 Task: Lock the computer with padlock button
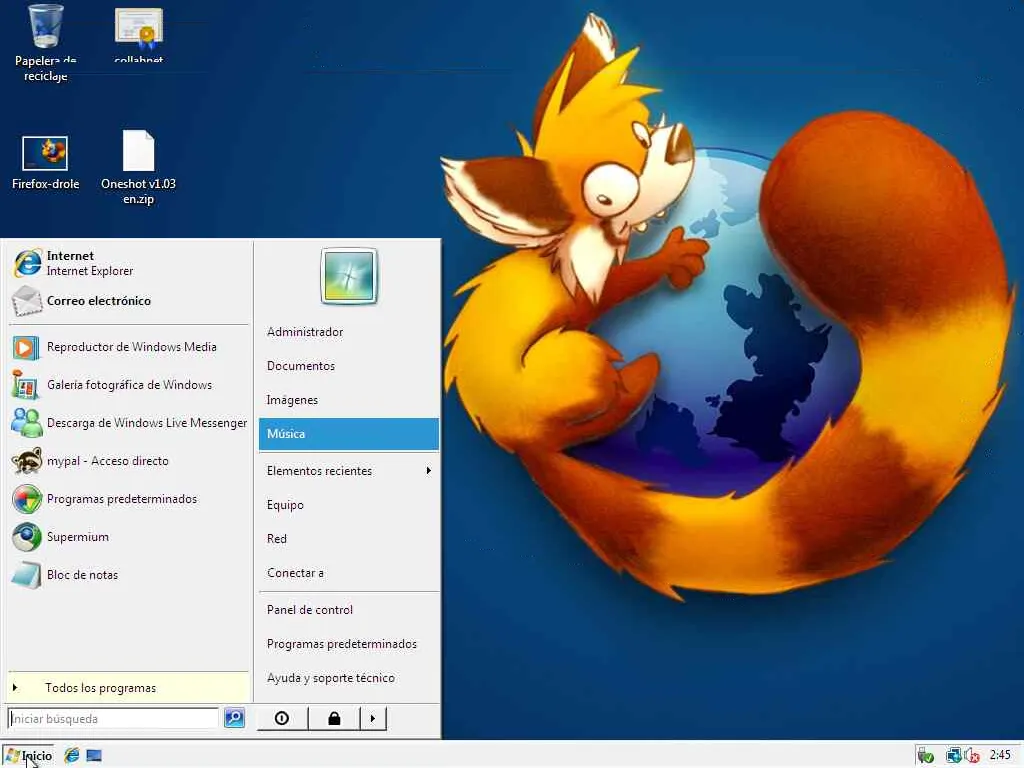coord(334,718)
